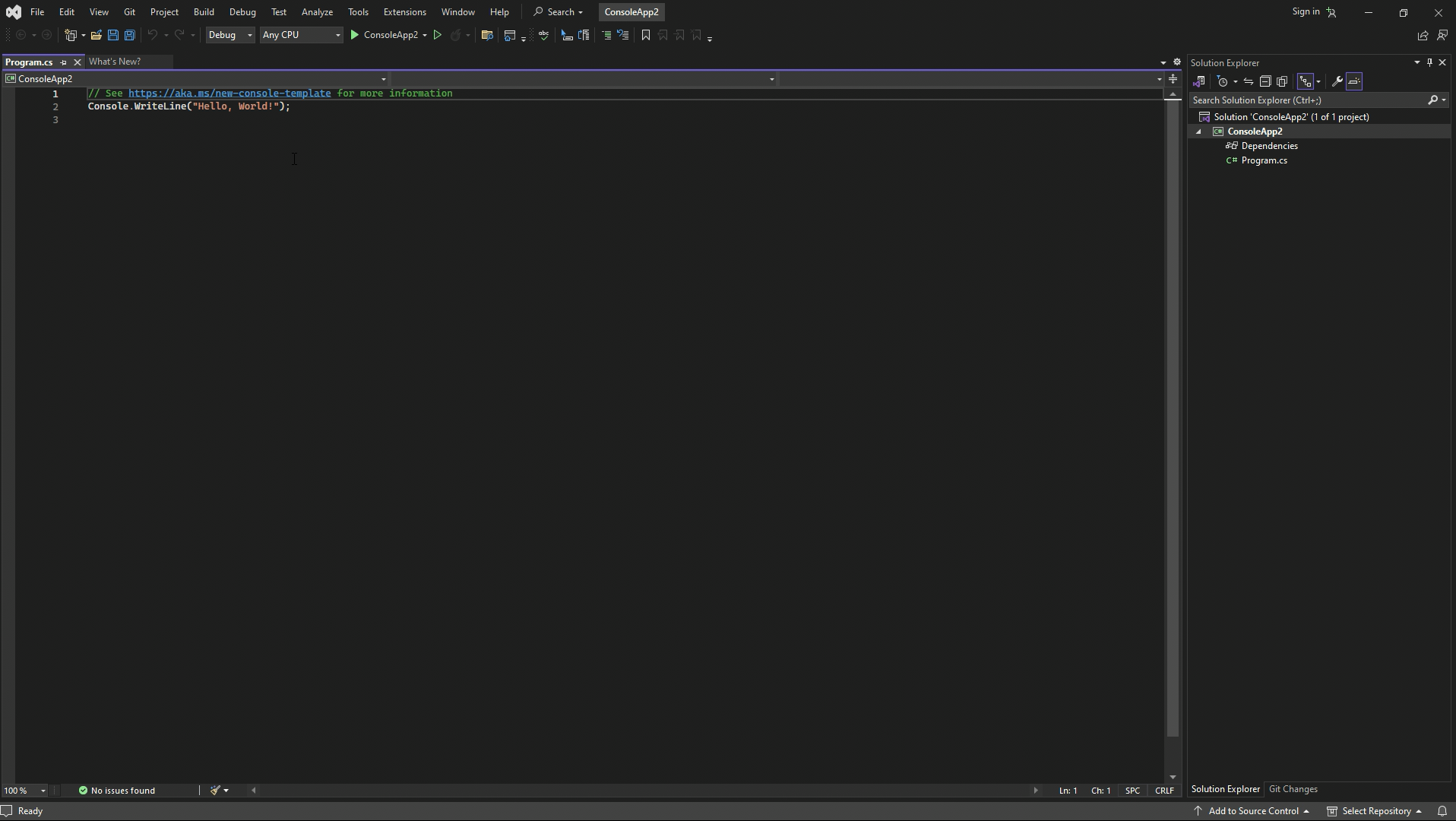
Task: Click the Open File folder icon
Action: point(97,35)
